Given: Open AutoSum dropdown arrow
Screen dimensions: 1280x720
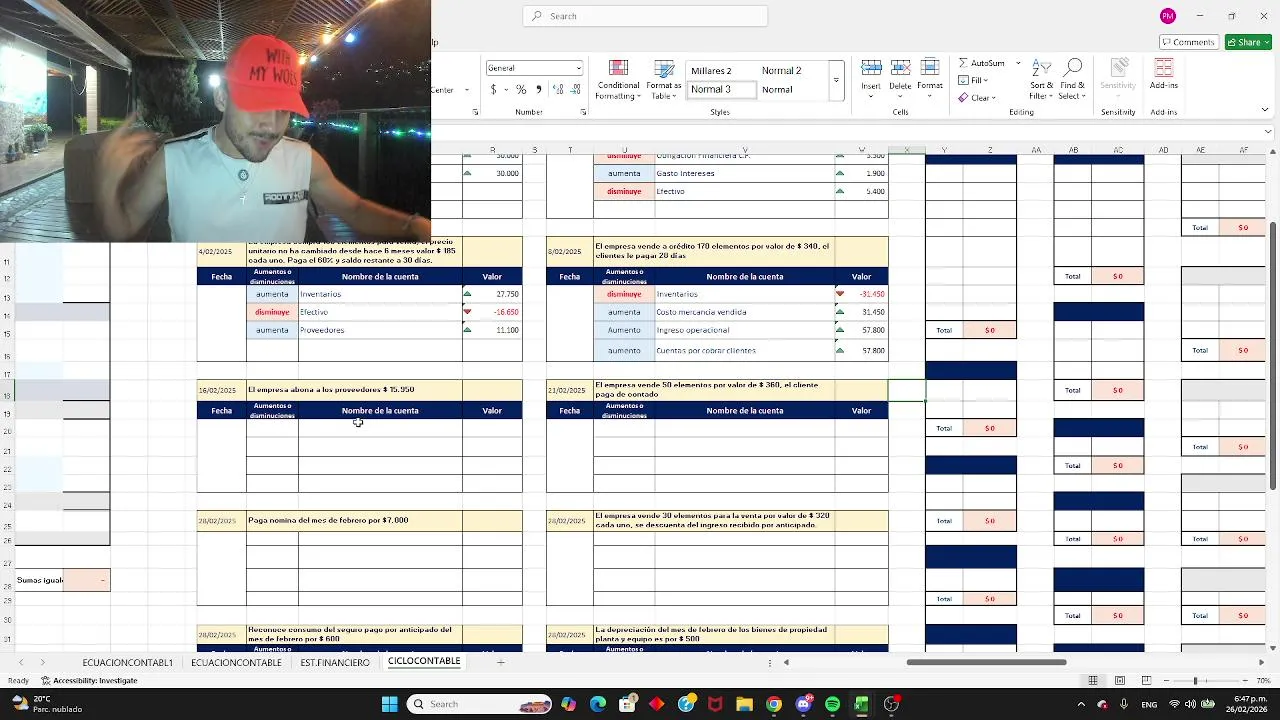Looking at the screenshot, I should (1018, 63).
